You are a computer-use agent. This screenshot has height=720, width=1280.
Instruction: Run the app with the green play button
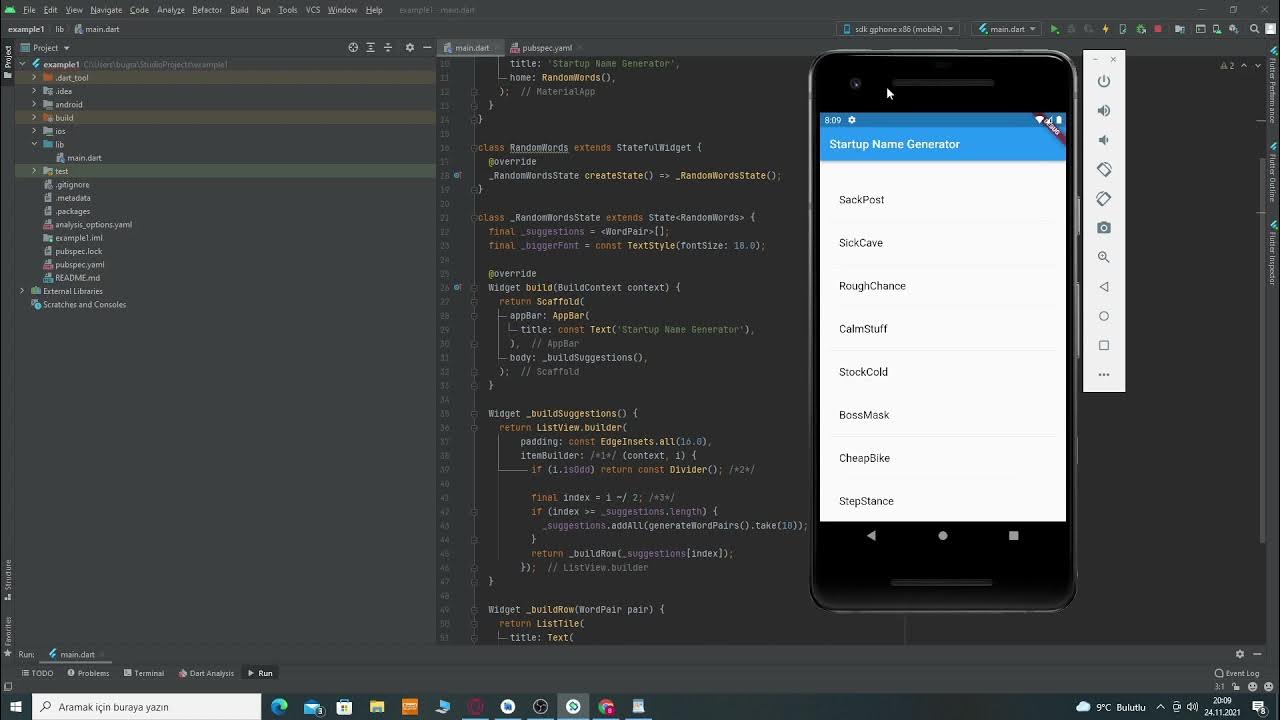click(1054, 29)
